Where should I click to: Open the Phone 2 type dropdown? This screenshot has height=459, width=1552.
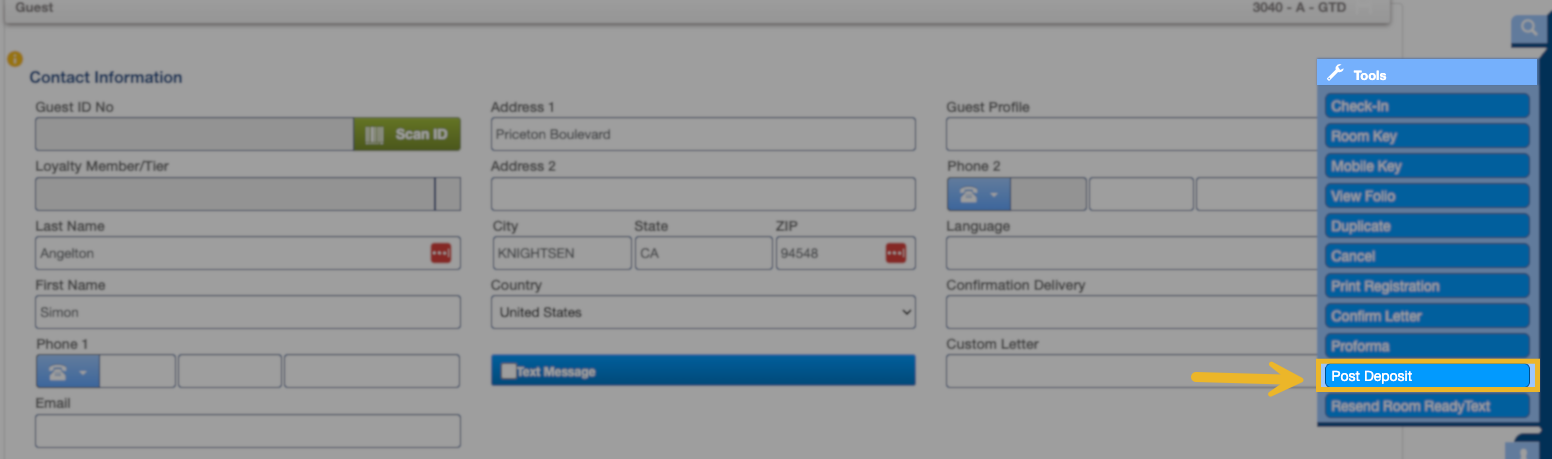tap(978, 194)
